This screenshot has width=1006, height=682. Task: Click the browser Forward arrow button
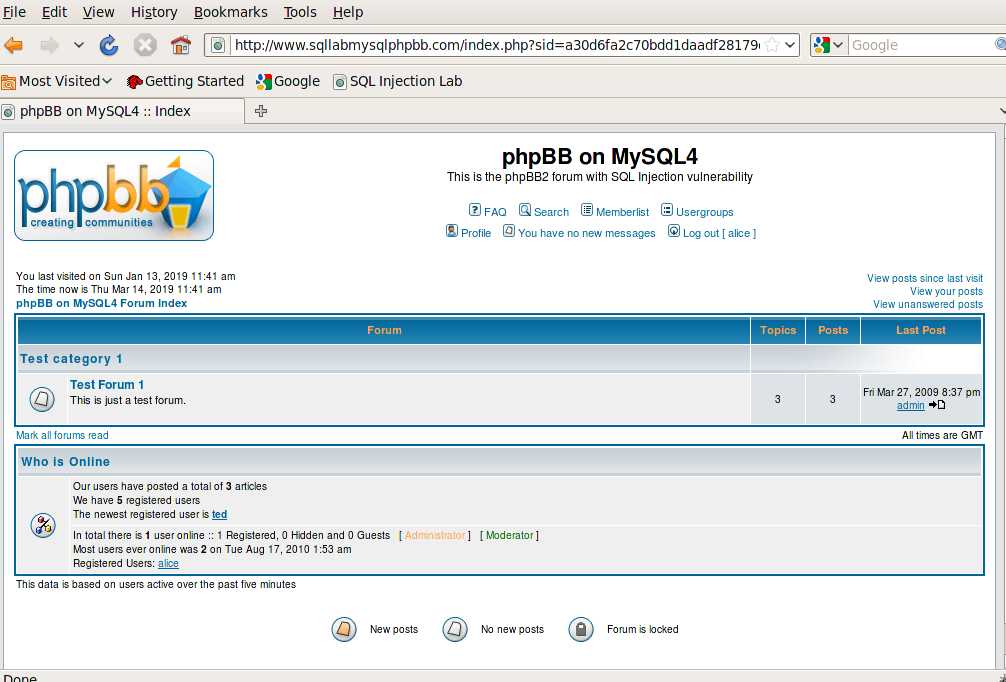[49, 45]
